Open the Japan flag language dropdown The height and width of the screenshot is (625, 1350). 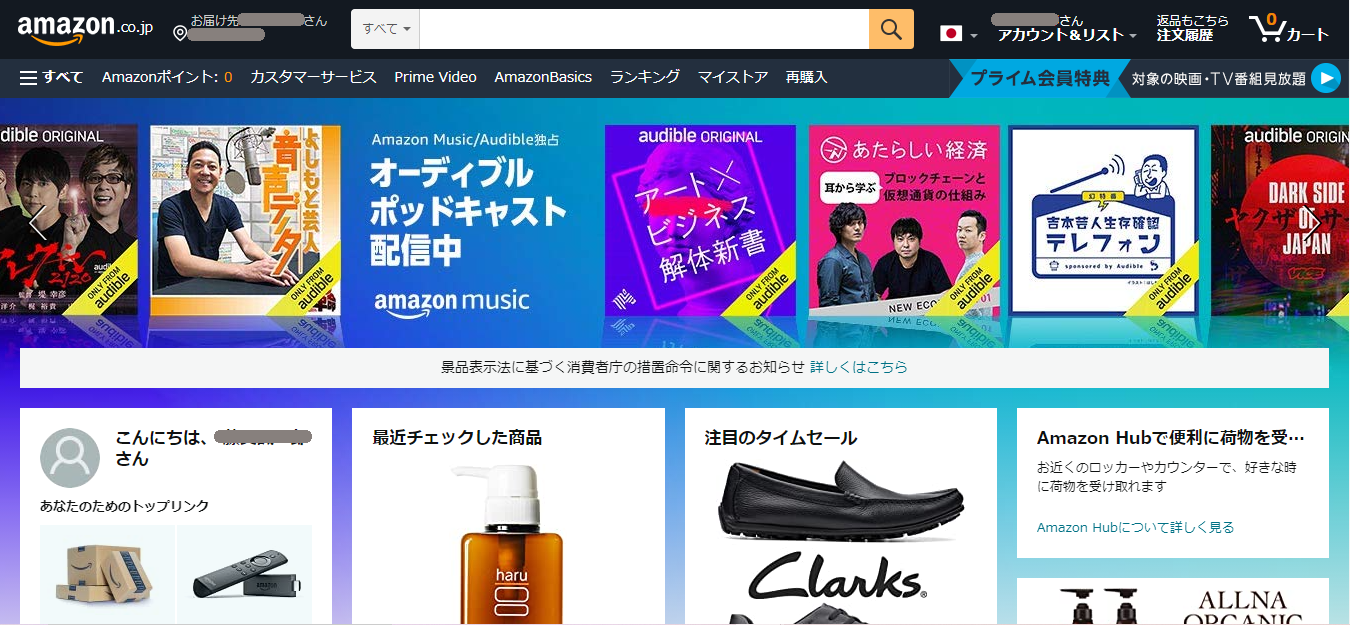point(958,34)
